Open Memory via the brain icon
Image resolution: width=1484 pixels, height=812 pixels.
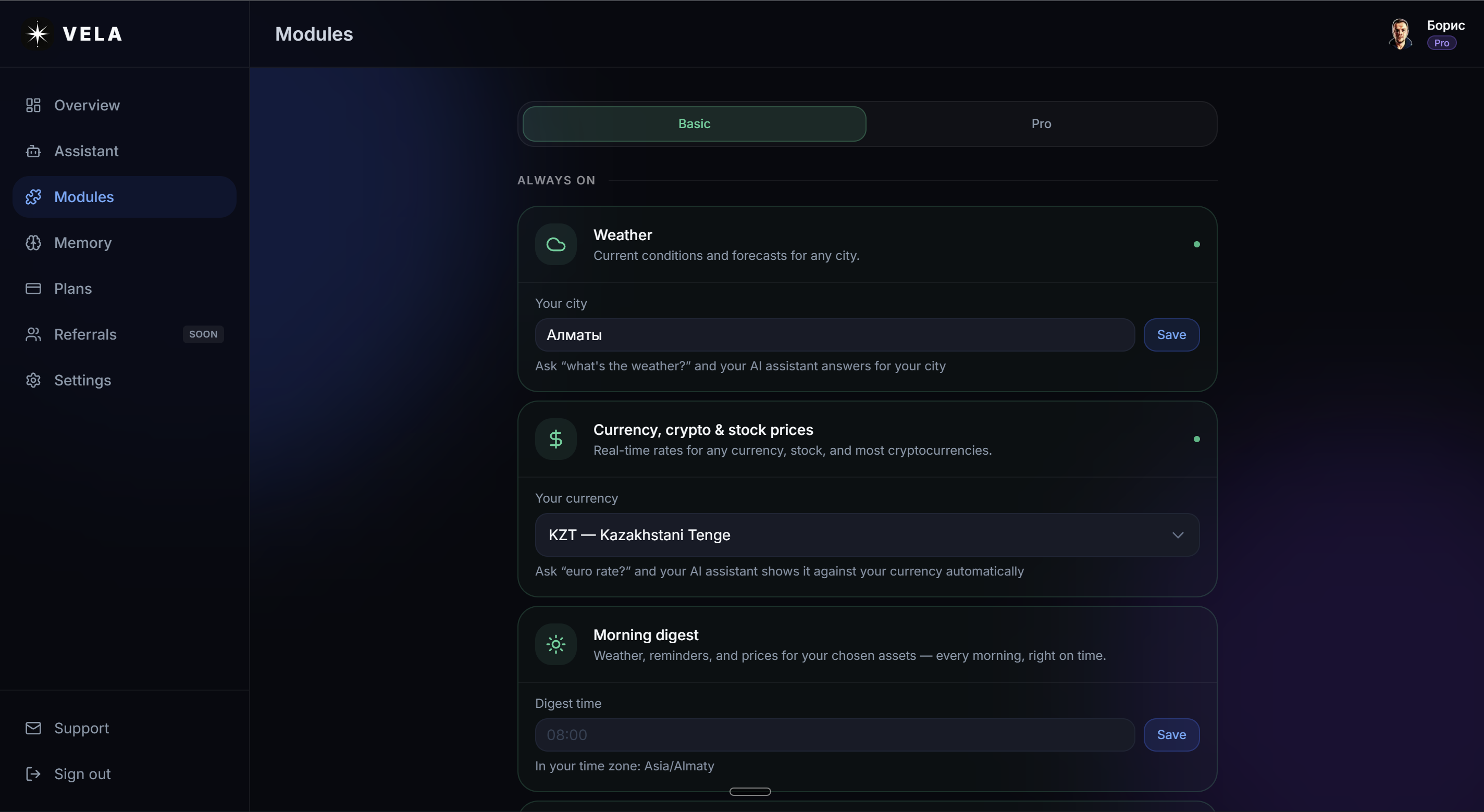pos(33,243)
